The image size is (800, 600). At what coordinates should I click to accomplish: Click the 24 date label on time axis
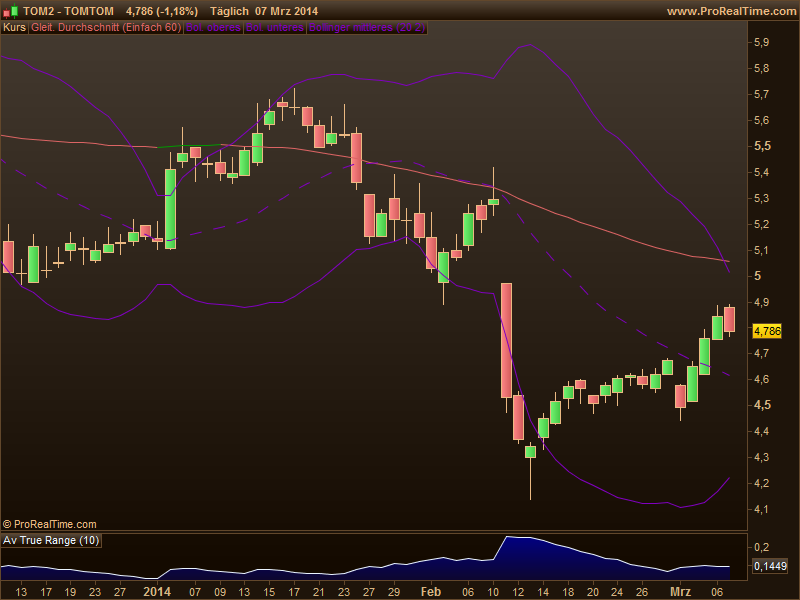pos(617,592)
